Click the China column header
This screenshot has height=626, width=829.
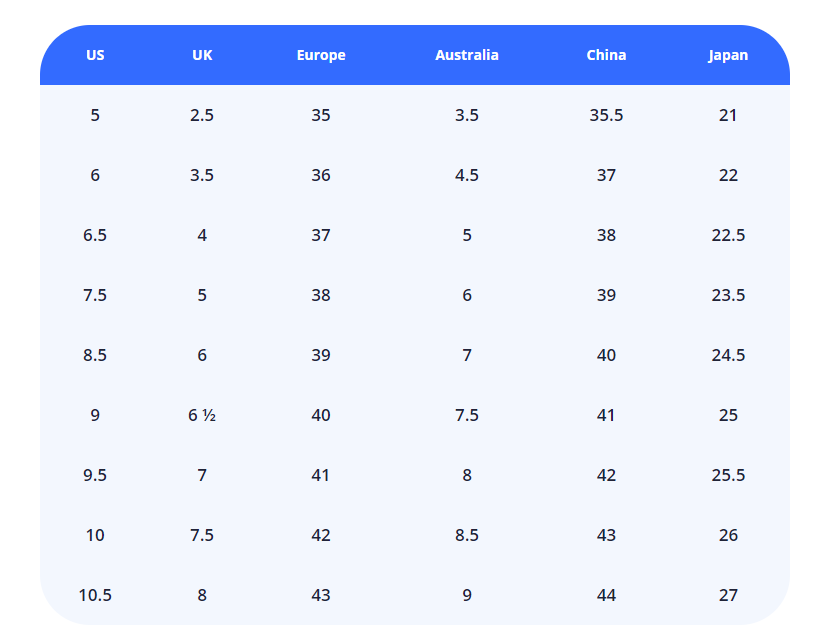pos(606,55)
